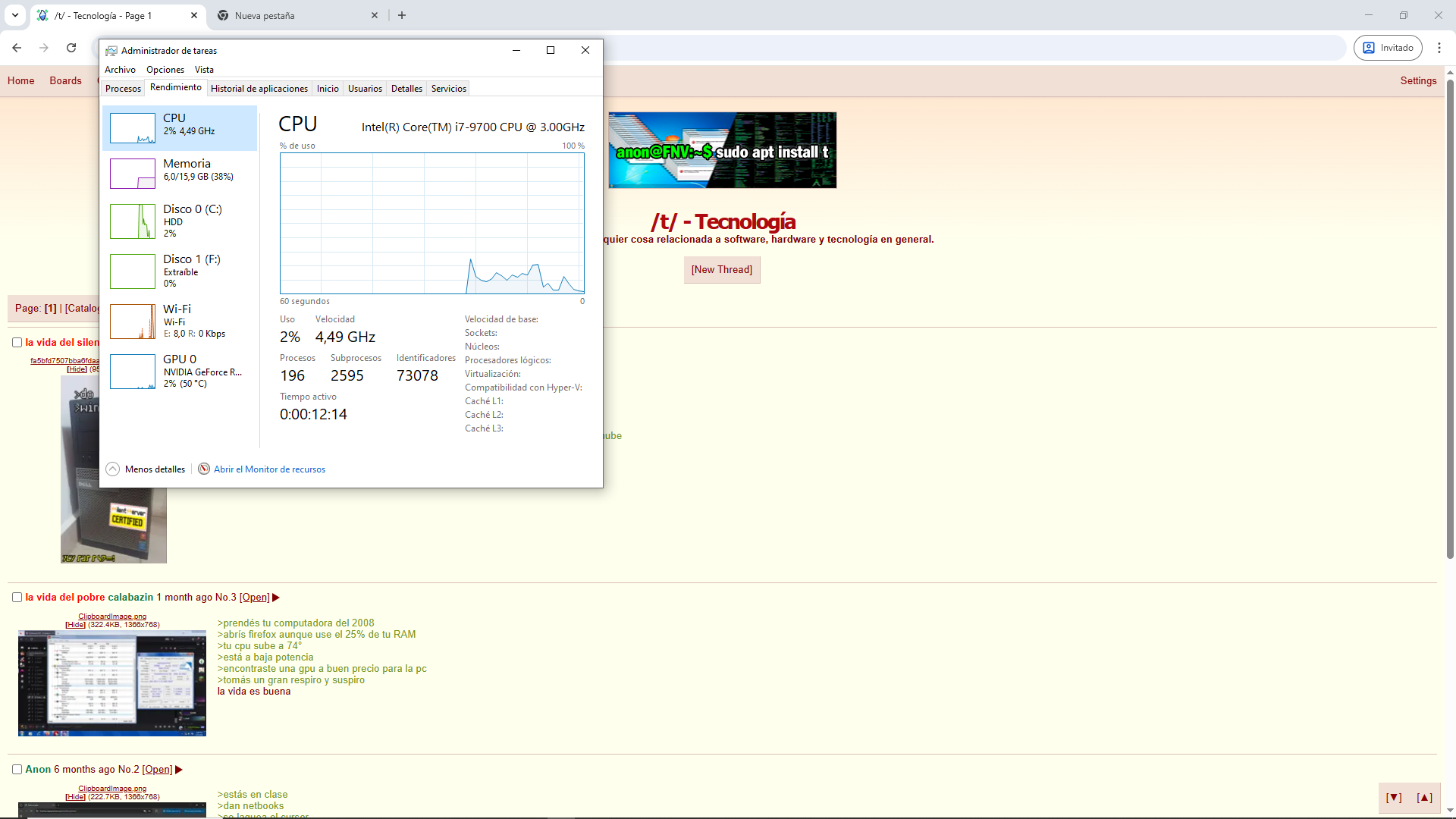Click the sudo apt install banner image

722,150
